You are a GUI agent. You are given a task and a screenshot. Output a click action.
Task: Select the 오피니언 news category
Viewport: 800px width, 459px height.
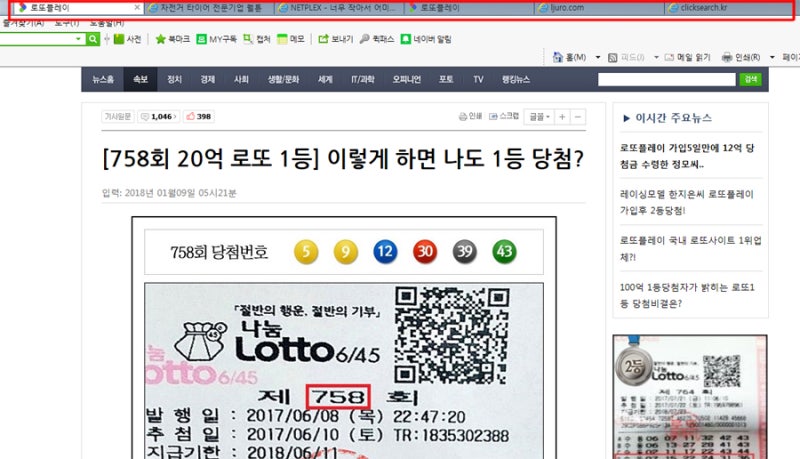coord(407,80)
